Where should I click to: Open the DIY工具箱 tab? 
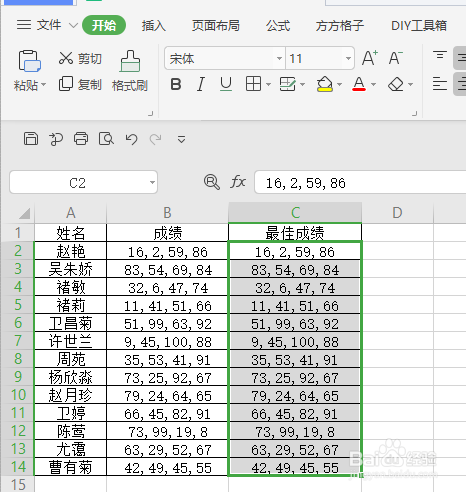419,25
